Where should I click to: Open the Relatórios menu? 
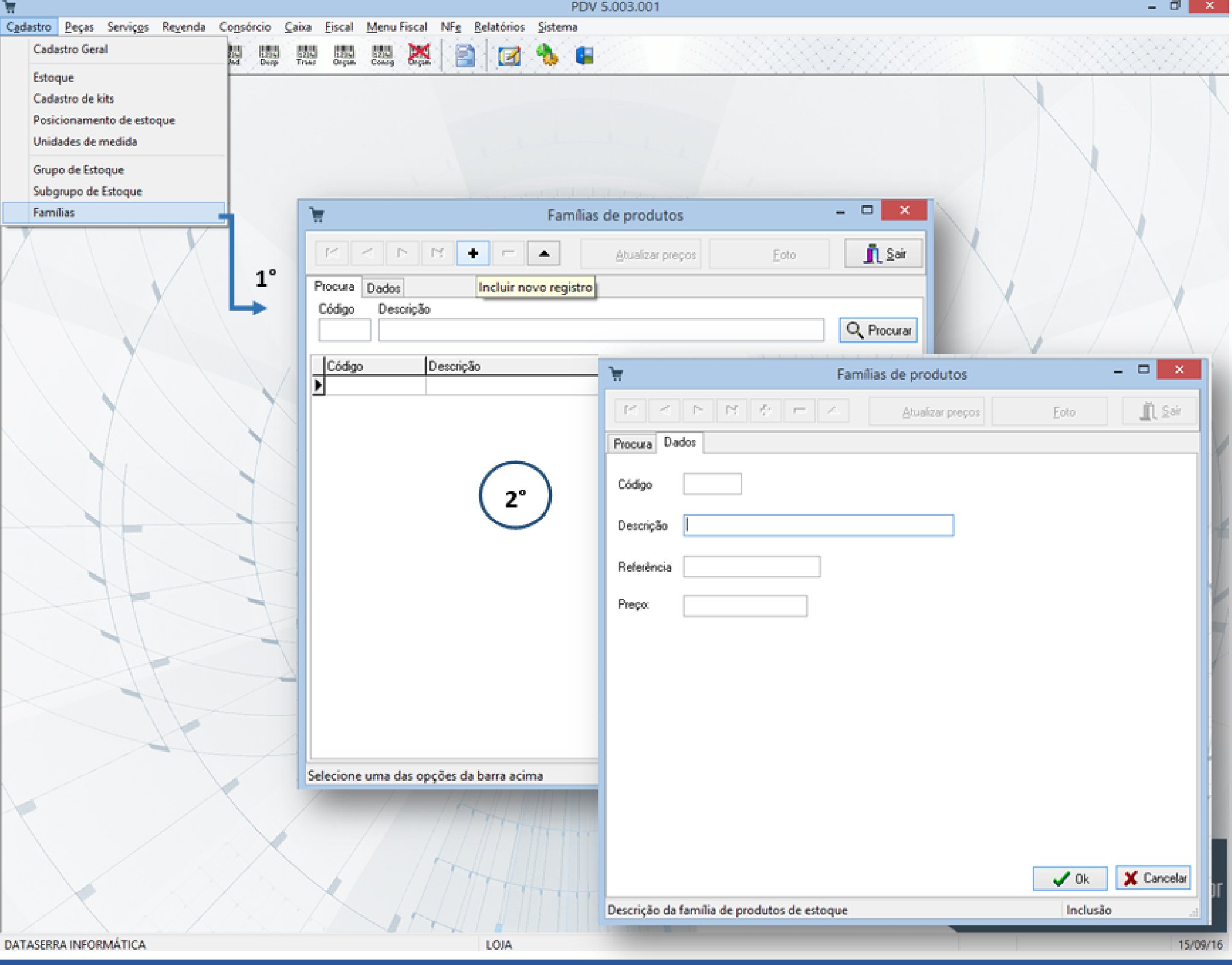click(x=498, y=27)
